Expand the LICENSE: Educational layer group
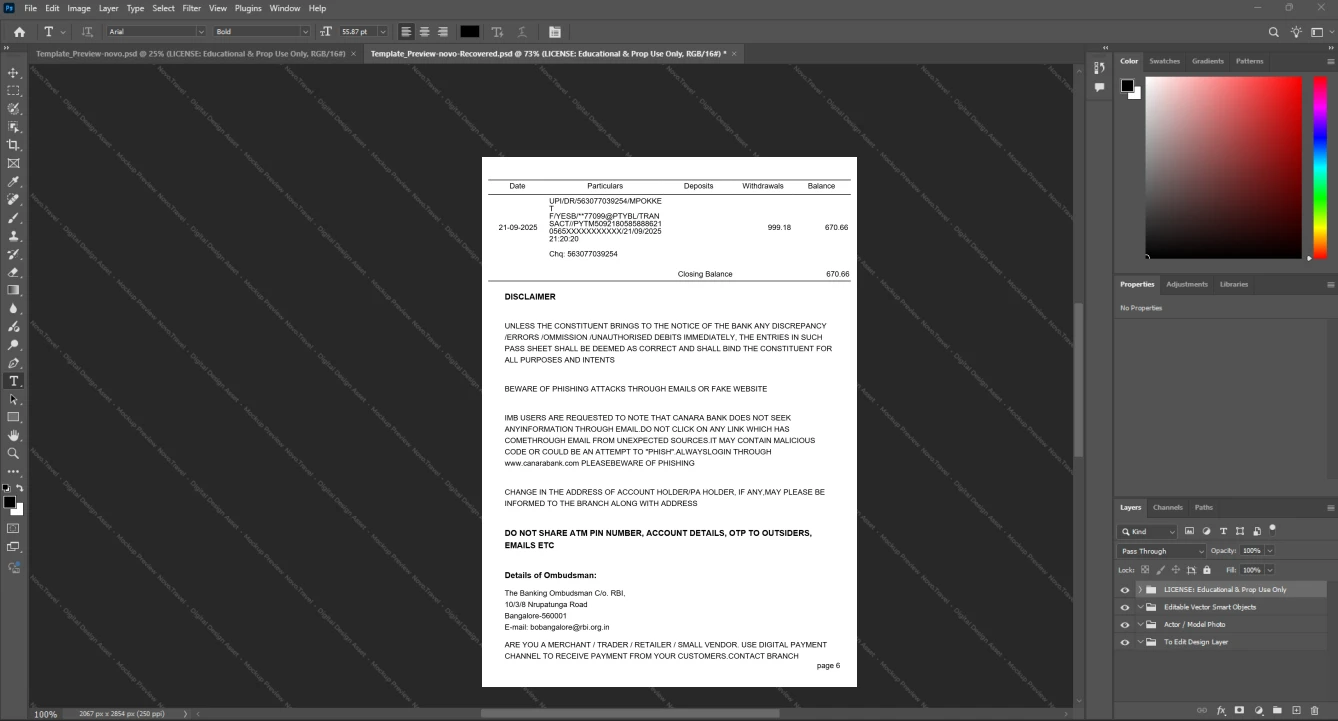Image resolution: width=1338 pixels, height=721 pixels. coord(1139,590)
